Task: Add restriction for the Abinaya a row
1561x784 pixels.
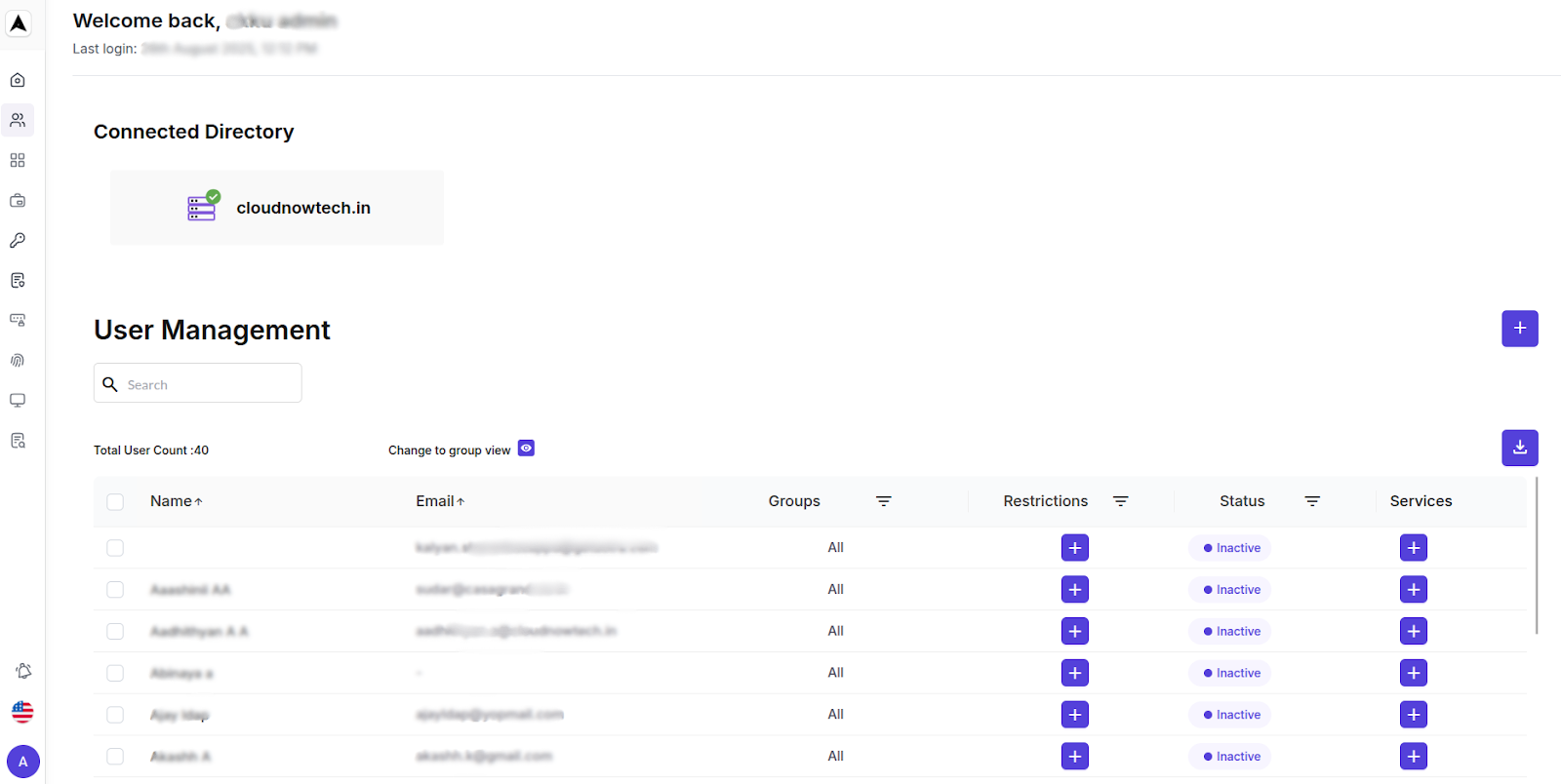Action: tap(1075, 673)
